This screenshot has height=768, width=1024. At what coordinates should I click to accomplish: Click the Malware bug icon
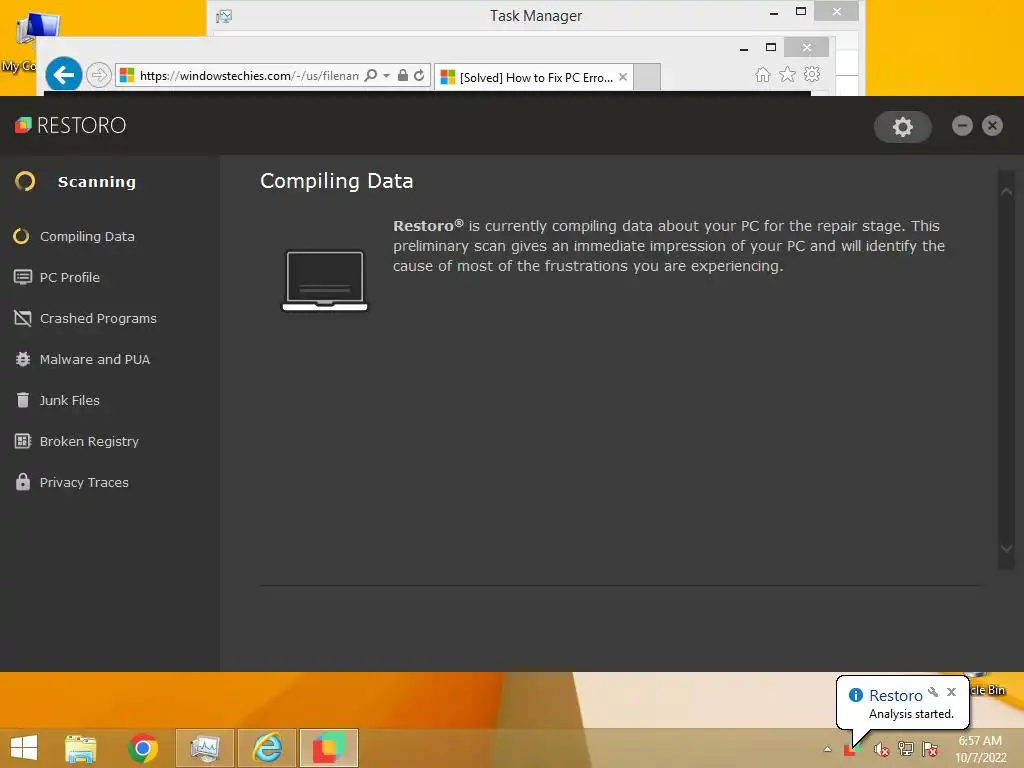(x=23, y=359)
